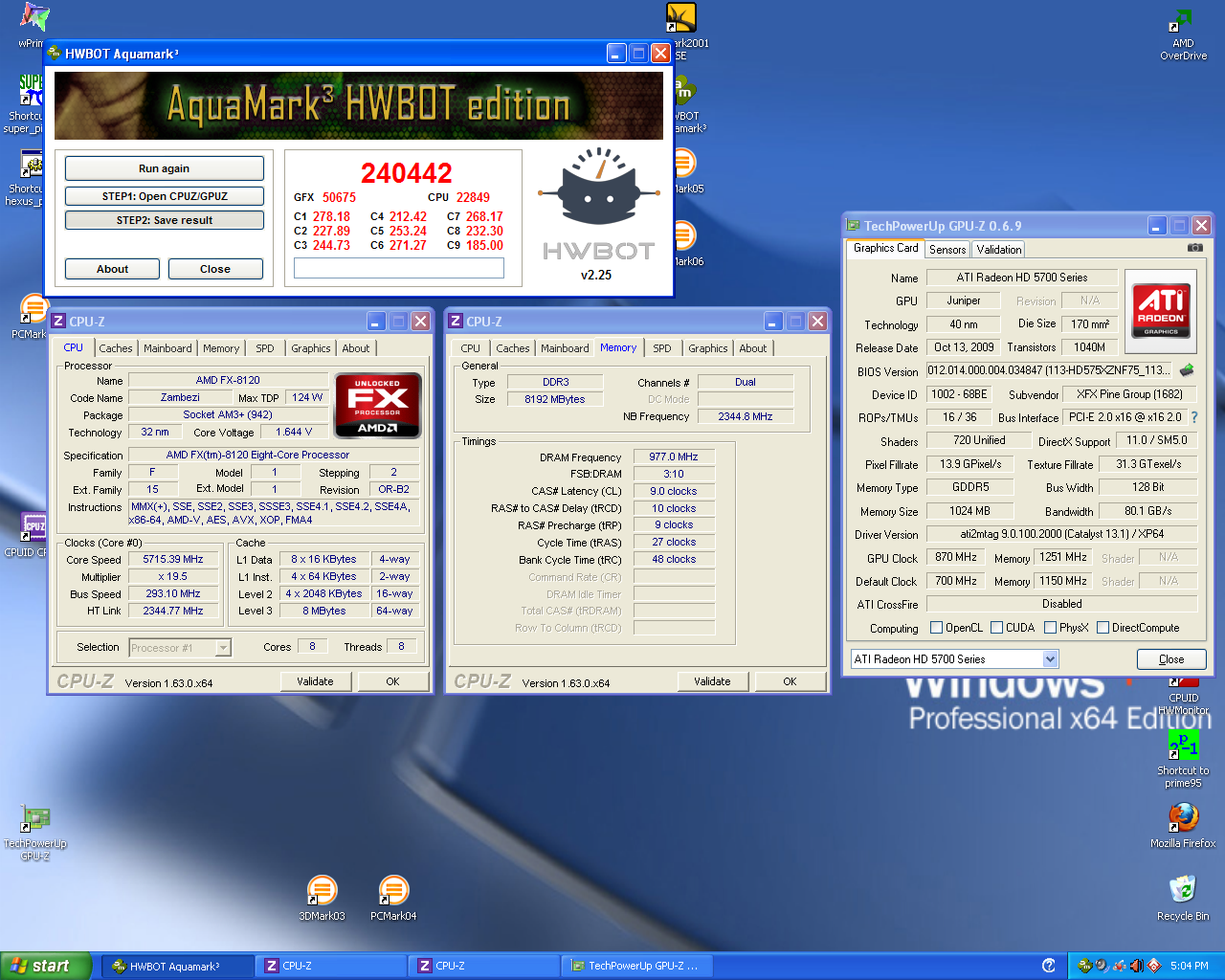
Task: Click the About button in Aquamark
Action: (x=112, y=269)
